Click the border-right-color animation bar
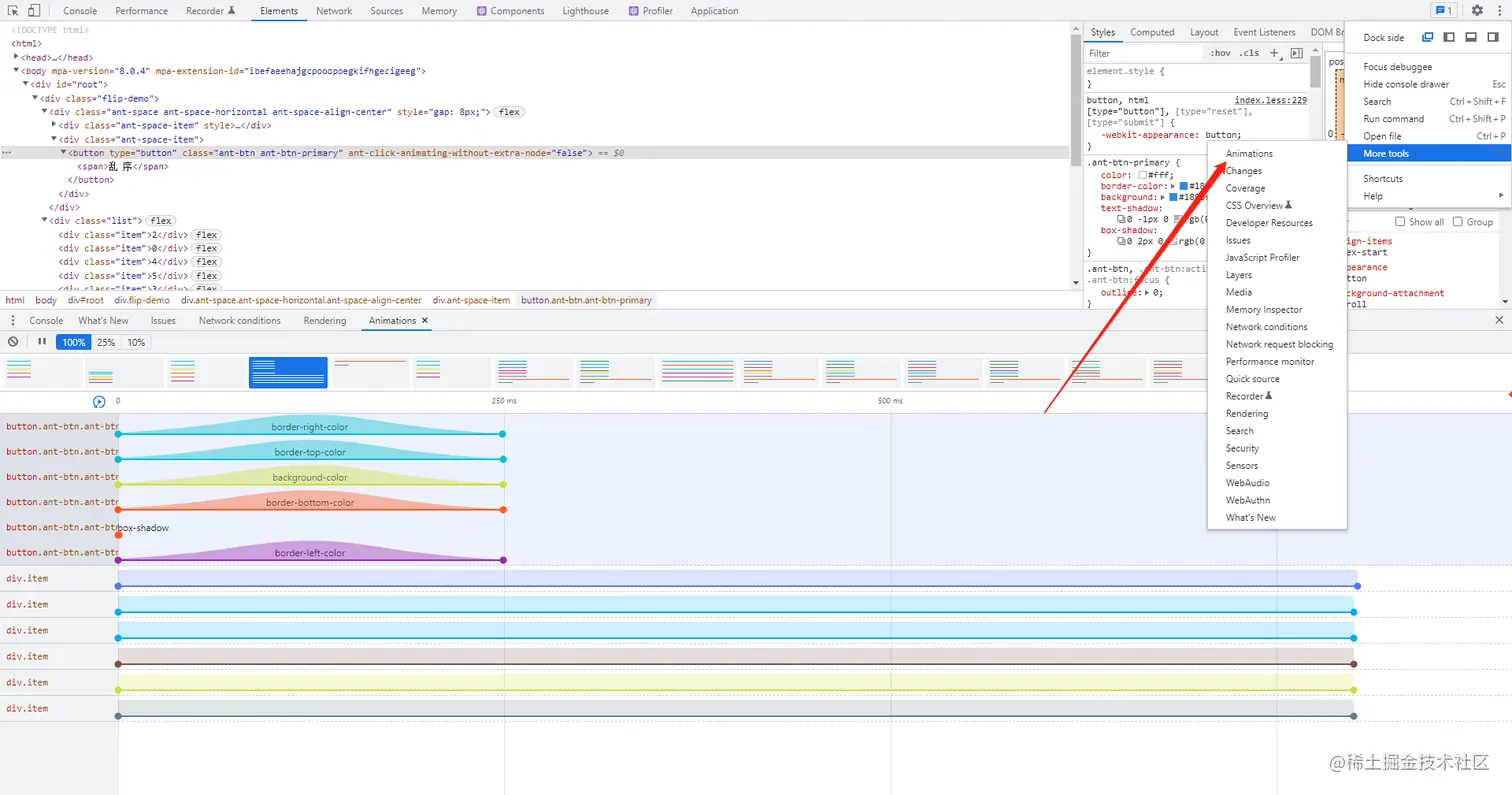This screenshot has width=1512, height=795. tap(310, 427)
